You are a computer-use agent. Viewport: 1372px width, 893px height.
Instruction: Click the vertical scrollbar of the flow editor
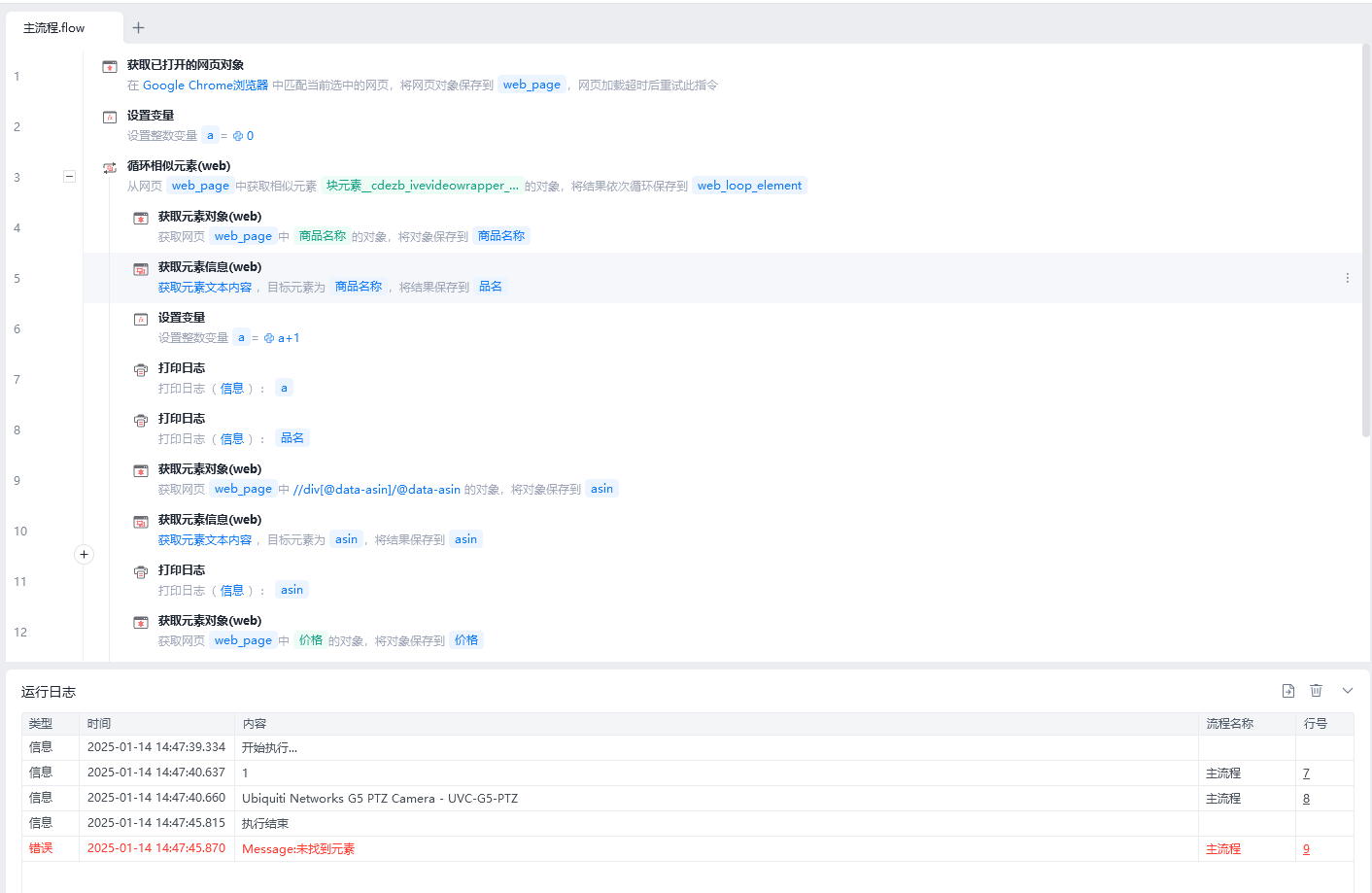click(1366, 240)
